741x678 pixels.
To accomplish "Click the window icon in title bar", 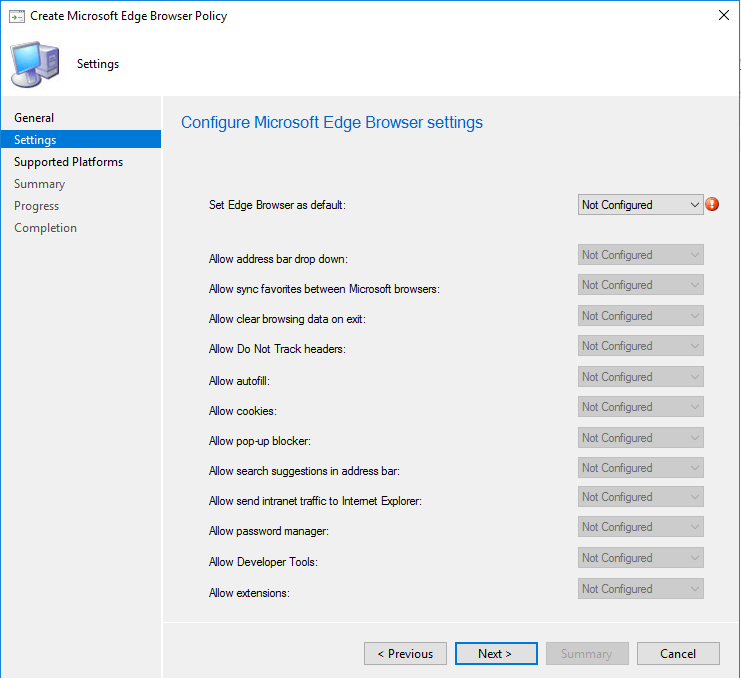I will click(17, 16).
